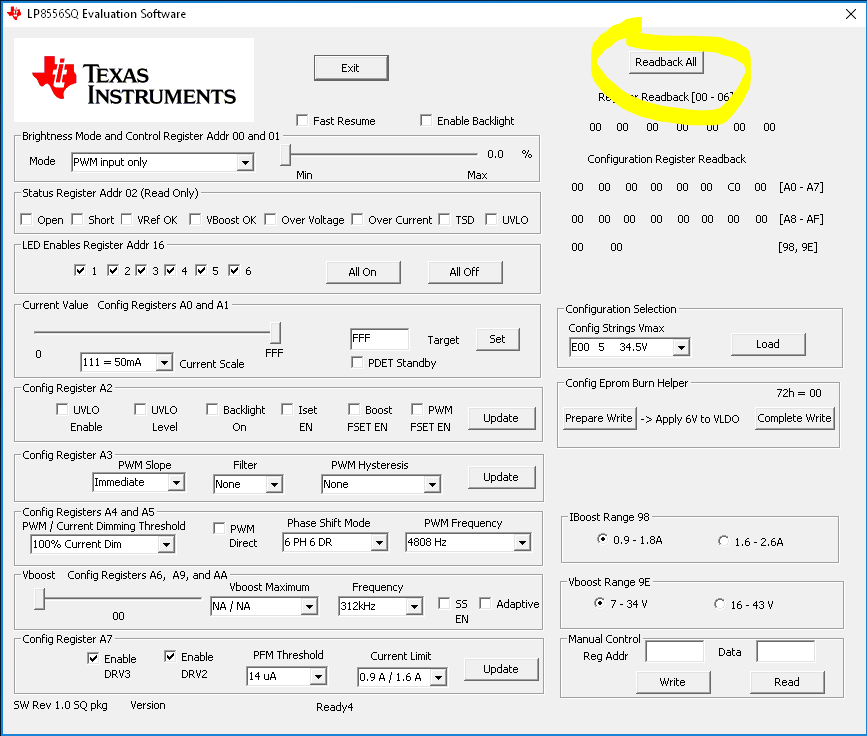The height and width of the screenshot is (736, 867).
Task: Uncheck the Enable DRV3 checkbox
Action: tap(93, 658)
